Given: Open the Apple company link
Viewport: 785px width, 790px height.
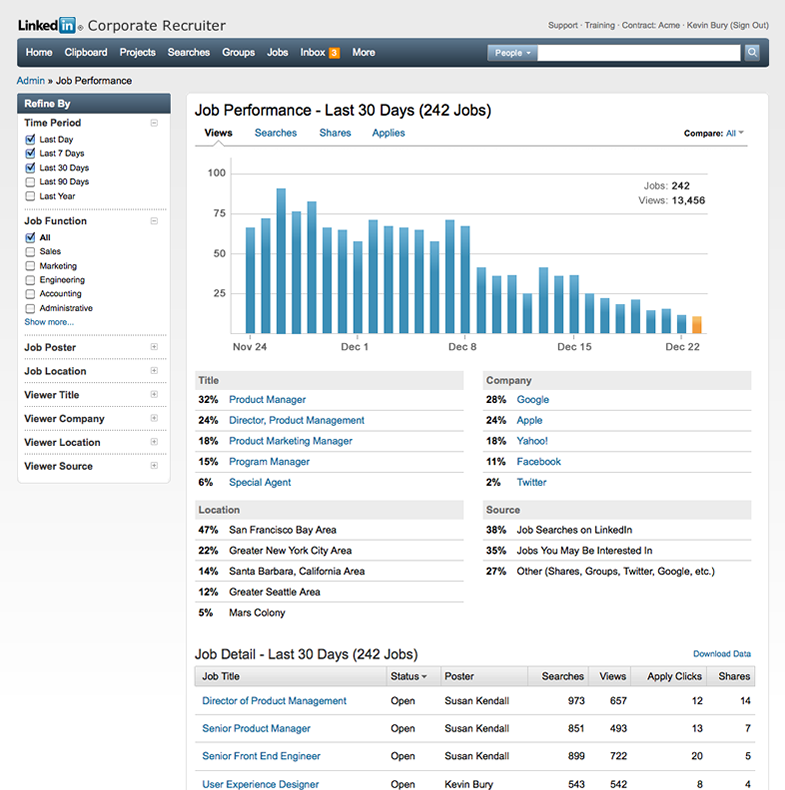Looking at the screenshot, I should [x=530, y=420].
